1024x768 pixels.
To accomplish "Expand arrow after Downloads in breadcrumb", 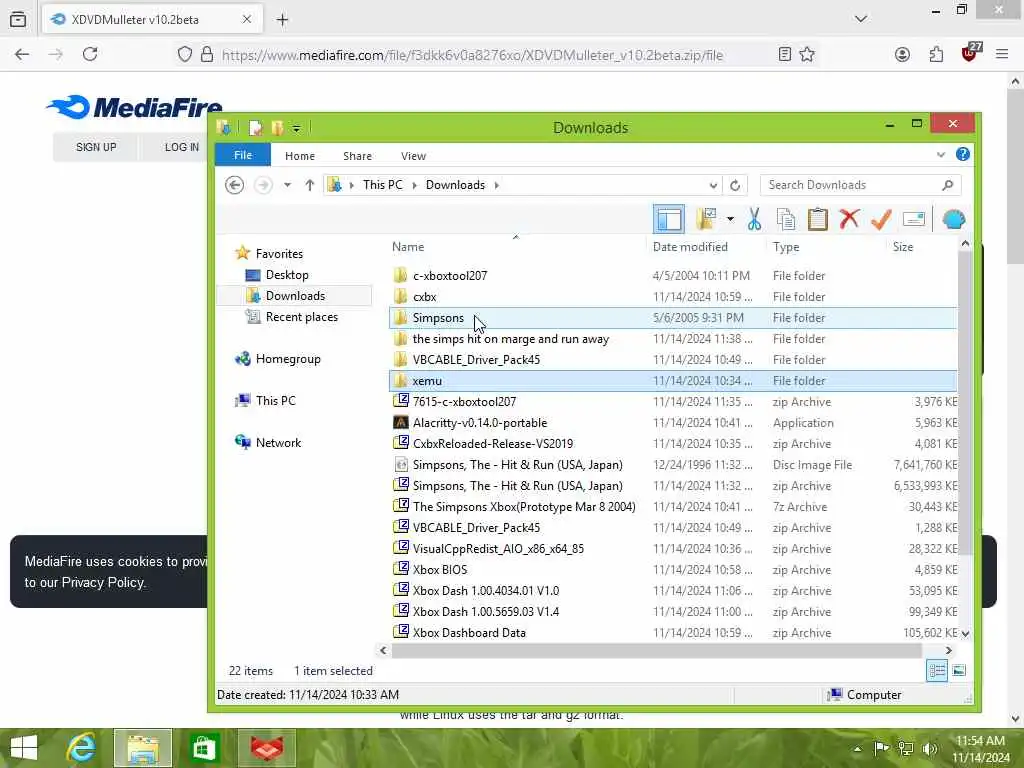I will 497,185.
